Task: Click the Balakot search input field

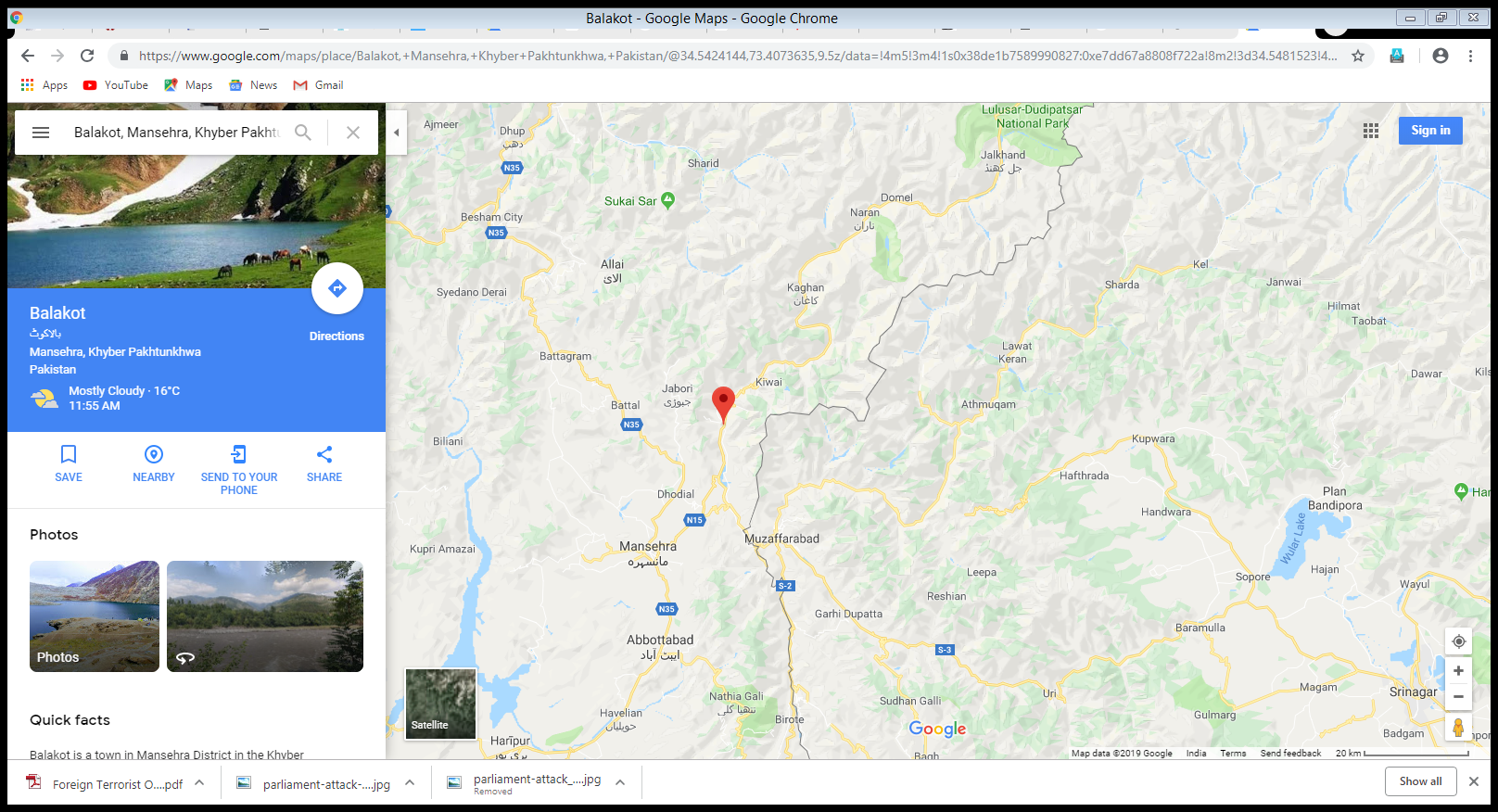Action: click(x=176, y=133)
